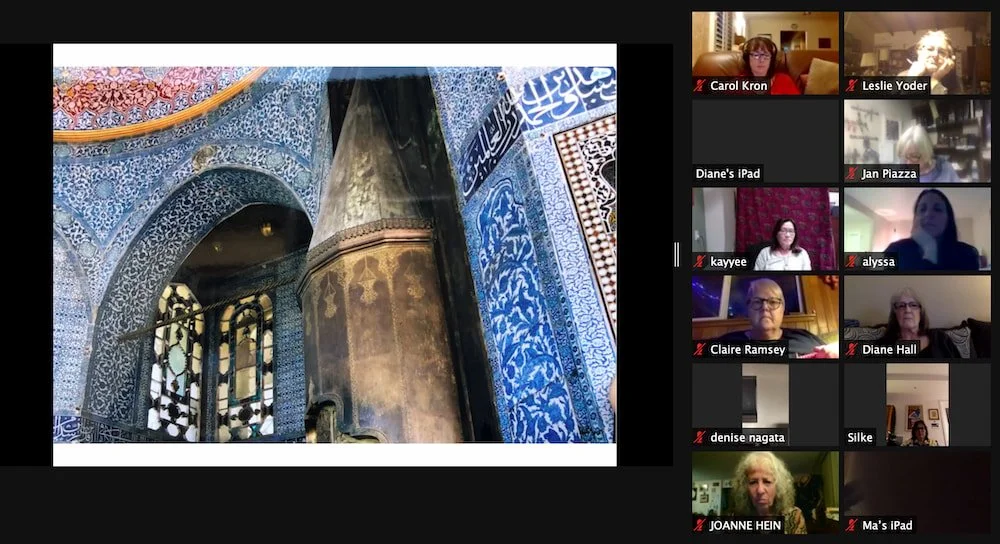The width and height of the screenshot is (1000, 544).
Task: Click the JOANNE HEIN name label
Action: coord(745,526)
